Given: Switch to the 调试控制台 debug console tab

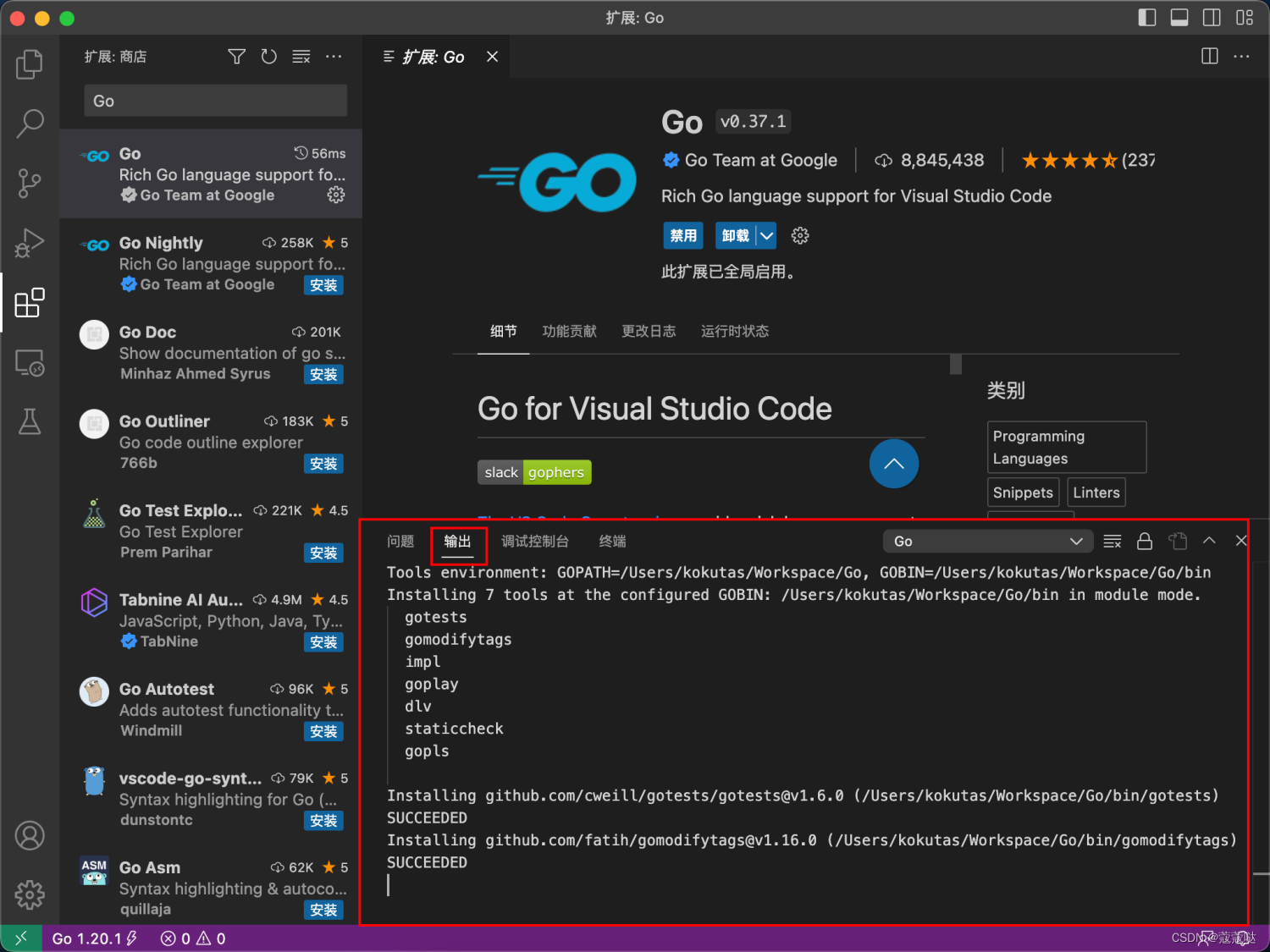Looking at the screenshot, I should 535,542.
